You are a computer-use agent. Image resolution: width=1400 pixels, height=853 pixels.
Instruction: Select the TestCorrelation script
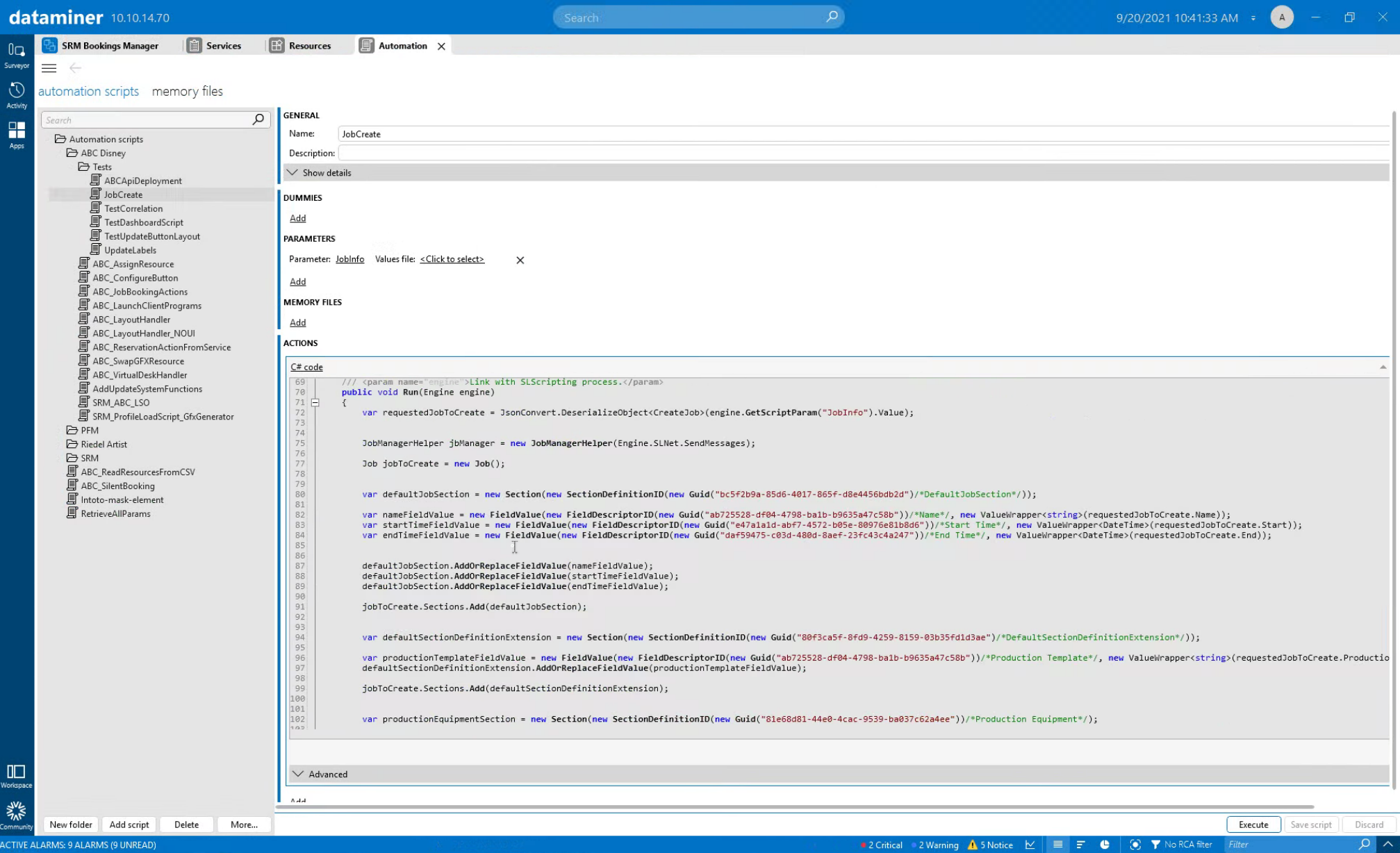click(x=133, y=208)
